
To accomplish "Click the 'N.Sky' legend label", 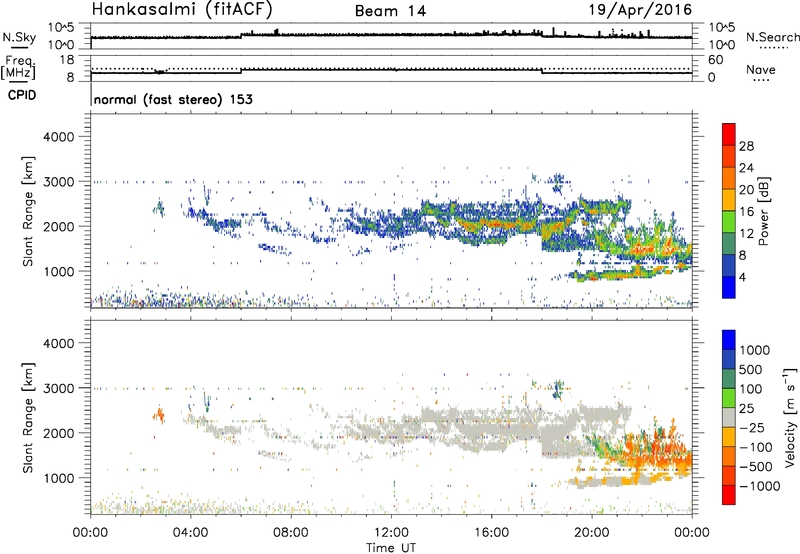I will pos(19,37).
